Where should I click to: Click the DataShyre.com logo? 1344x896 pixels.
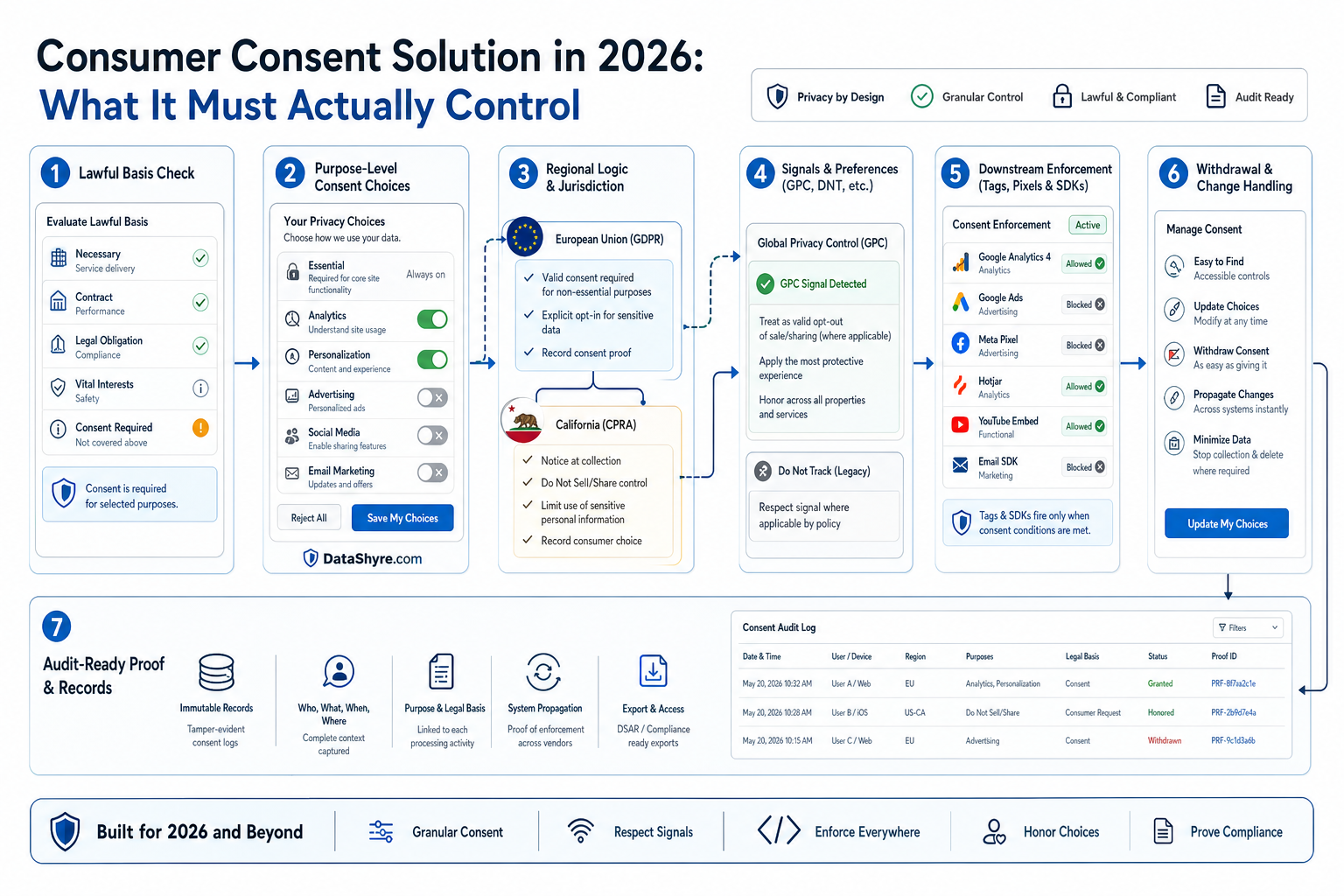(x=362, y=558)
